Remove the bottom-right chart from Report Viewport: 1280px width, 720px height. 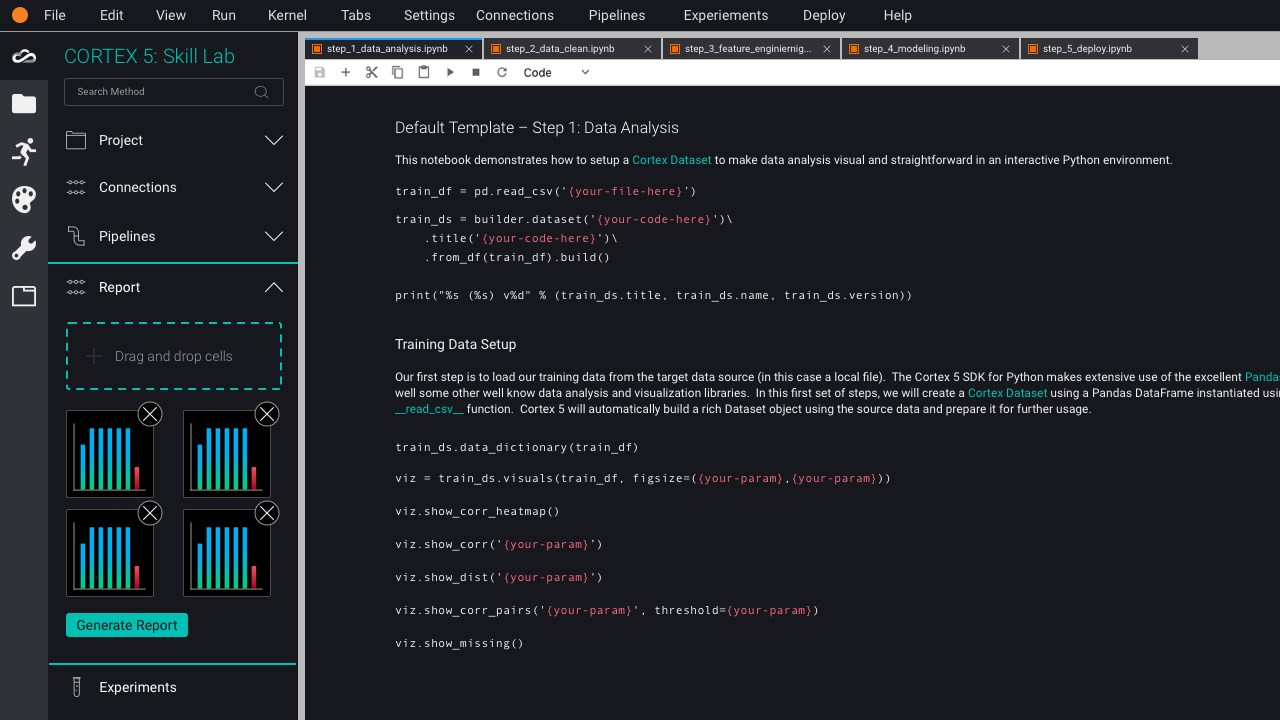point(266,513)
